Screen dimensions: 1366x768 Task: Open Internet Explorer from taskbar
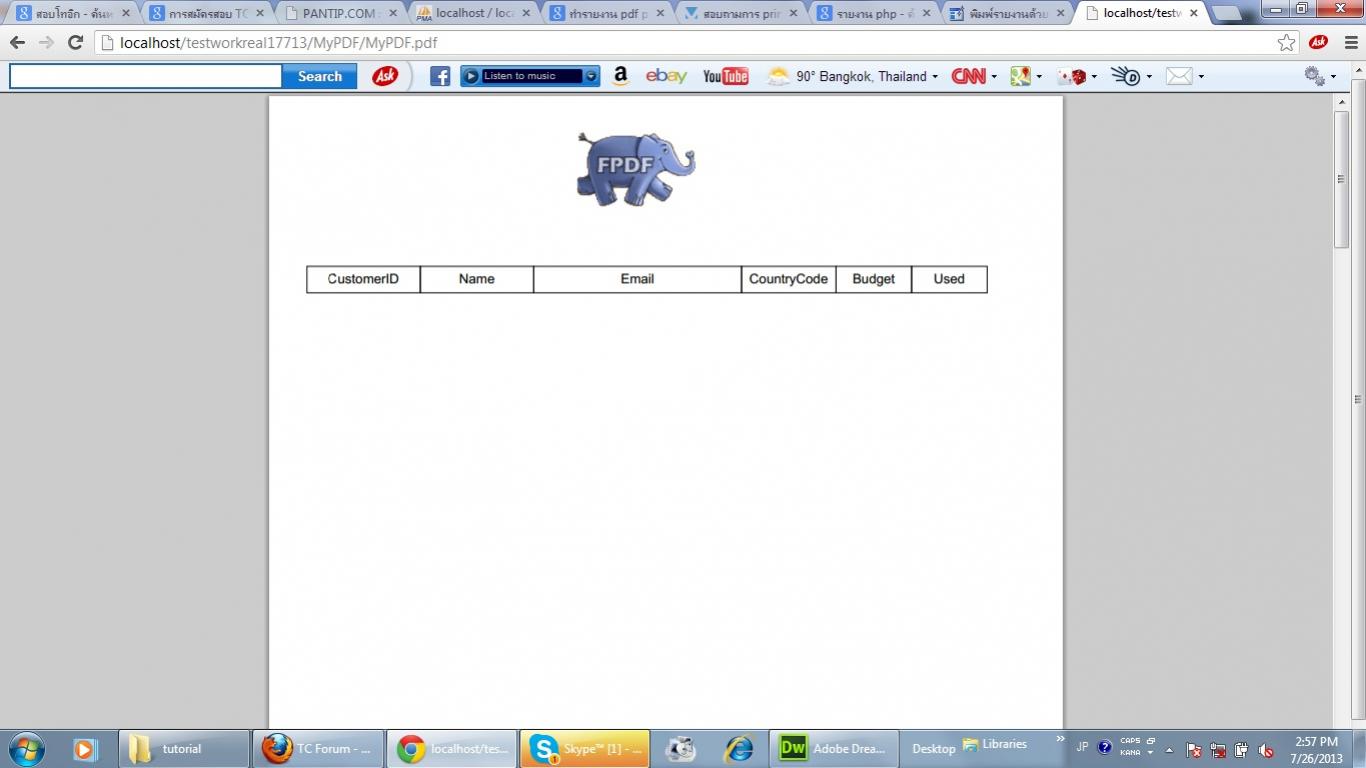click(739, 749)
